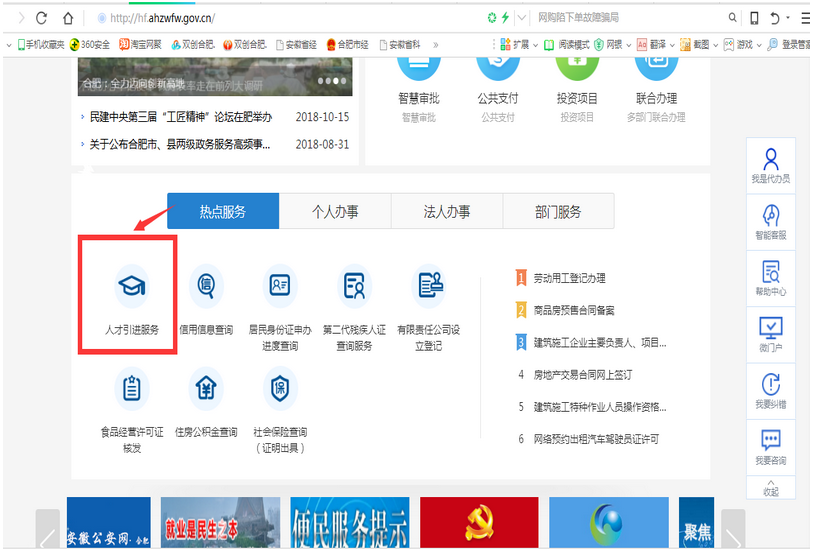
Task: Open 安徽公安网 banner
Action: [108, 522]
